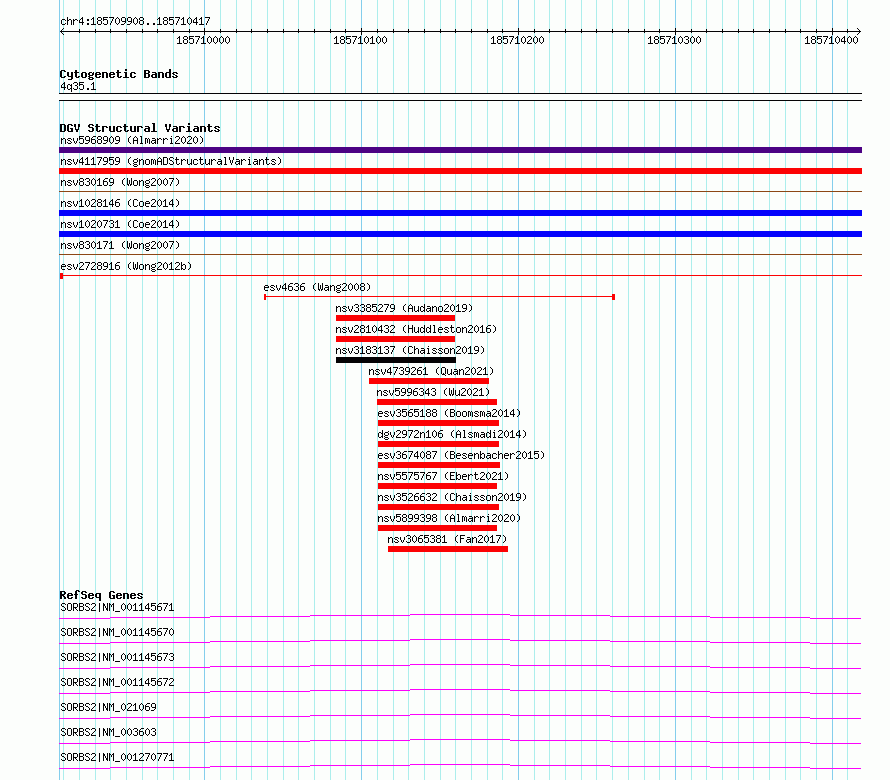Image resolution: width=890 pixels, height=780 pixels.
Task: Click the 185710300 ruler position label
Action: 674,40
